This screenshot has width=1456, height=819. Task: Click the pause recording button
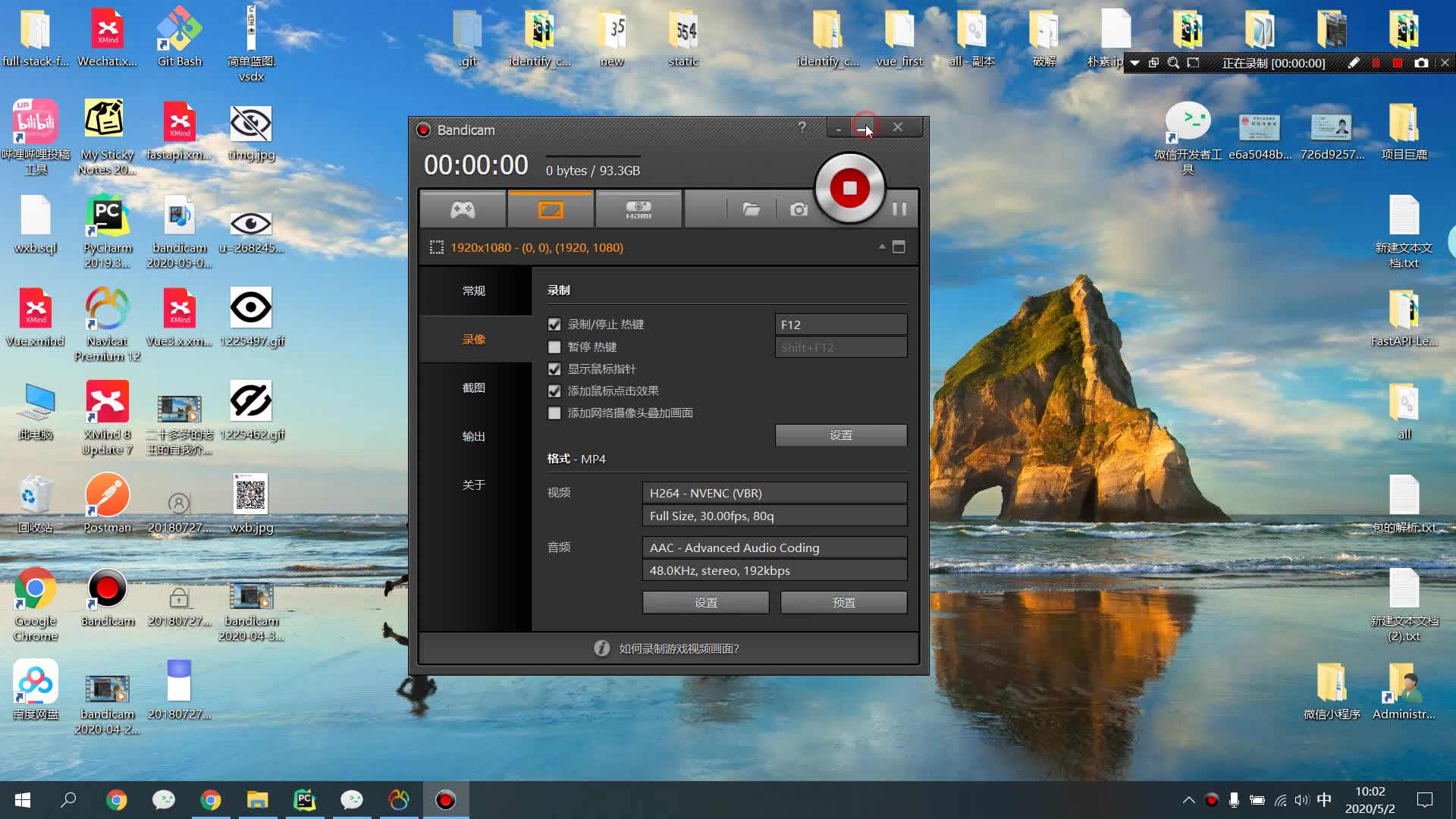coord(899,208)
